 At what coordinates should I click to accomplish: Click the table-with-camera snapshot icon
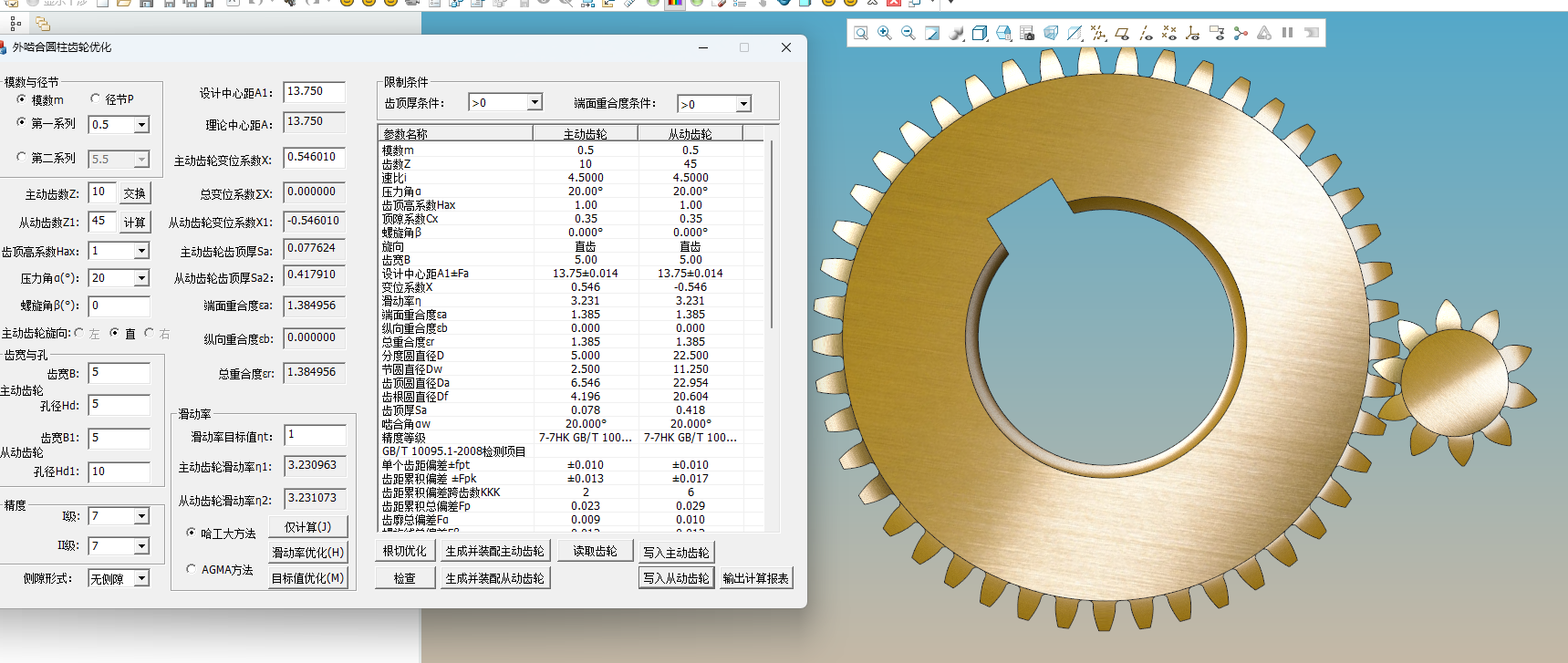coord(1027,33)
